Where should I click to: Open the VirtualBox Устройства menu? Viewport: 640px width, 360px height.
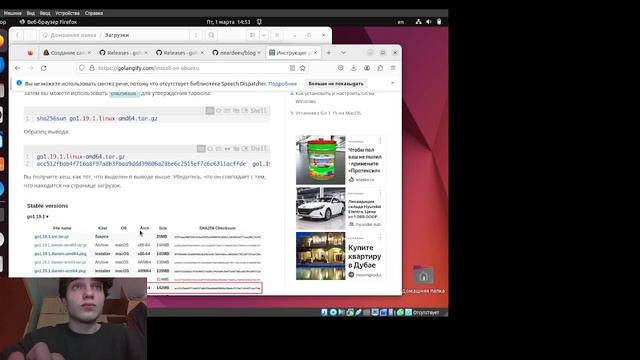67,13
